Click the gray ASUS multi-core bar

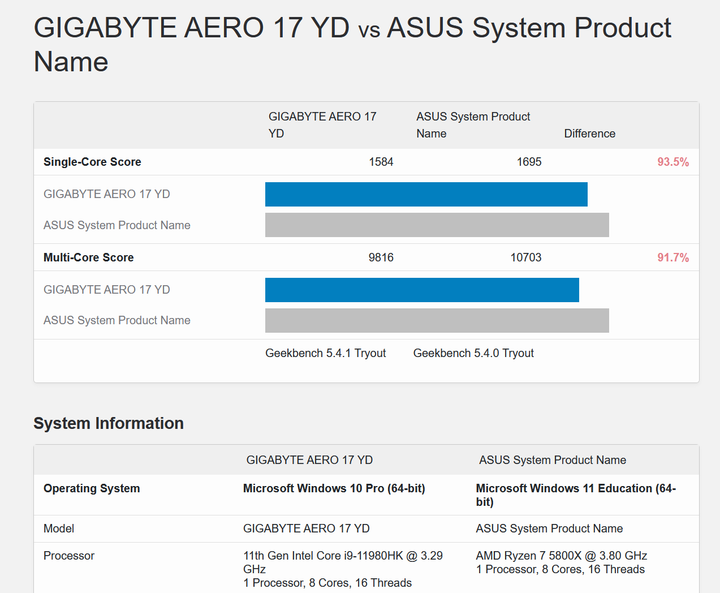pyautogui.click(x=437, y=321)
